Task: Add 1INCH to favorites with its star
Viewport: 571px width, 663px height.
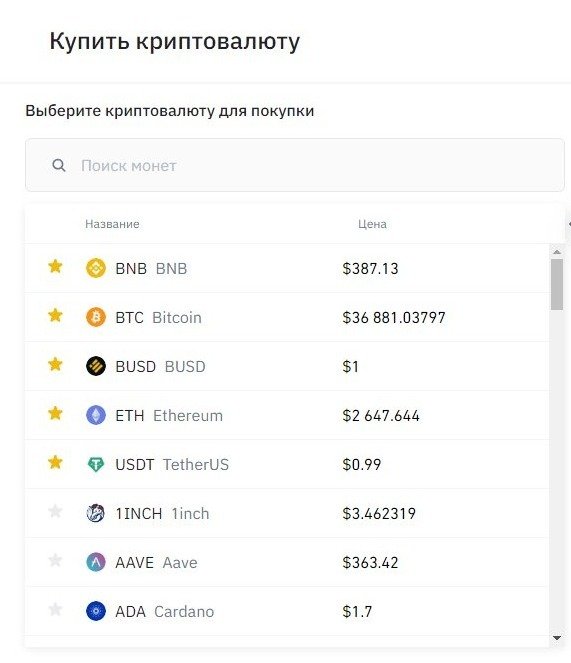Action: (55, 512)
